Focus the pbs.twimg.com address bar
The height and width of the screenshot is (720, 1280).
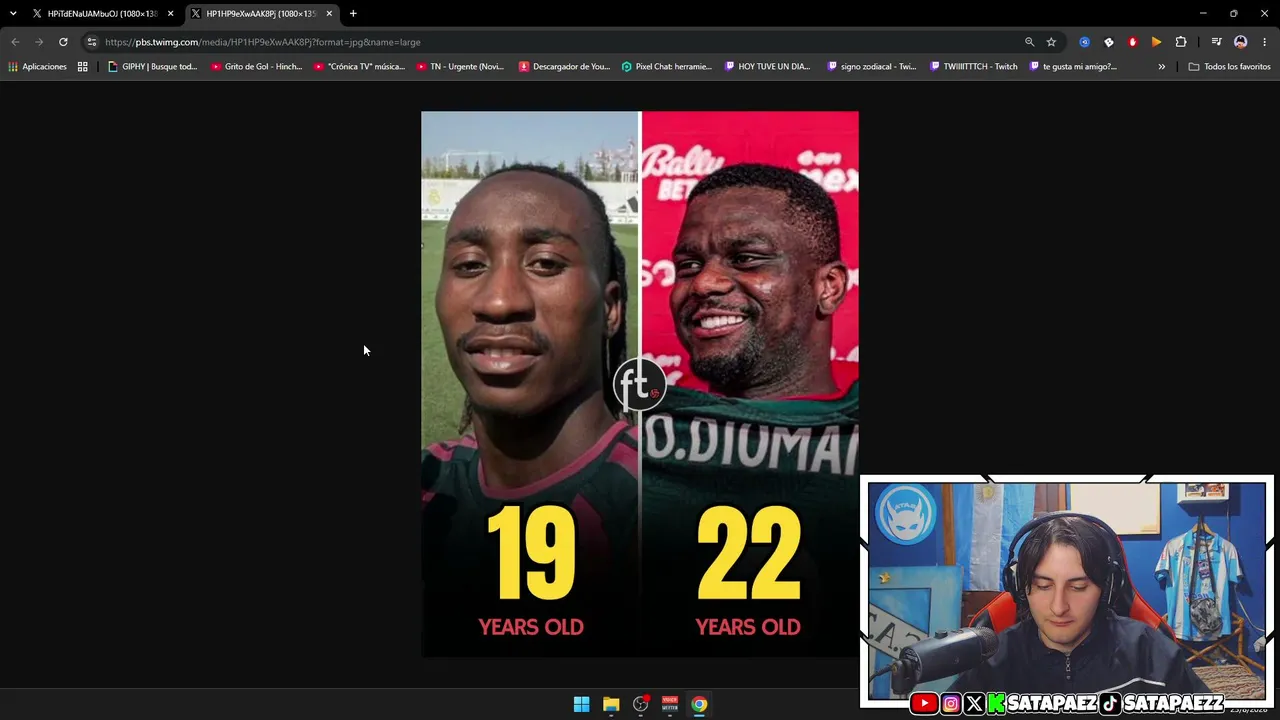560,42
